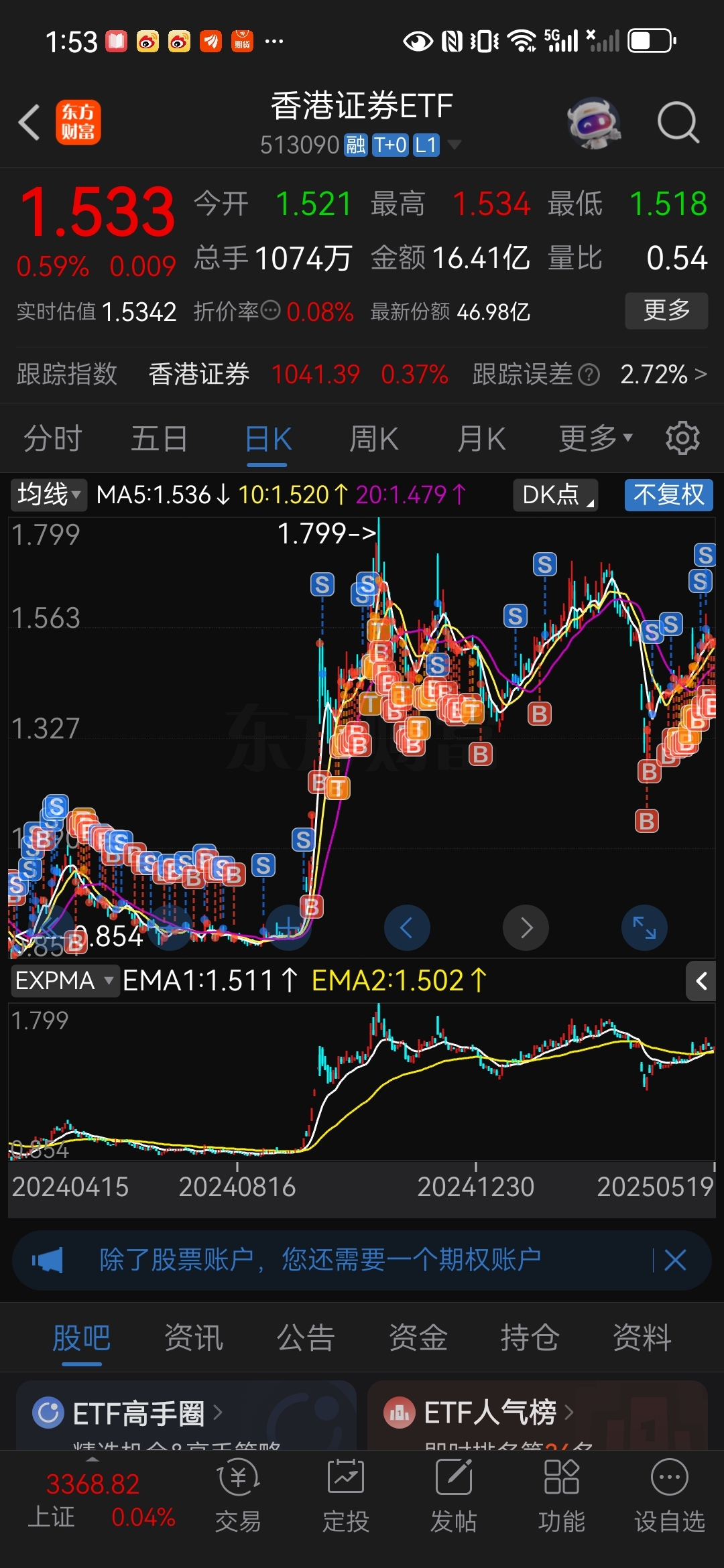Open the DK点 selector
The width and height of the screenshot is (724, 1568).
[x=556, y=495]
